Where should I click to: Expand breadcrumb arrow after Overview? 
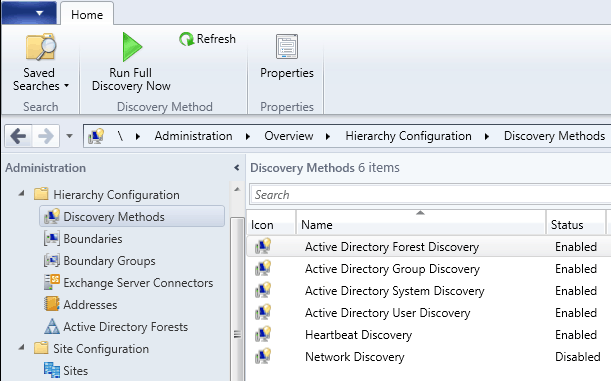[328, 136]
